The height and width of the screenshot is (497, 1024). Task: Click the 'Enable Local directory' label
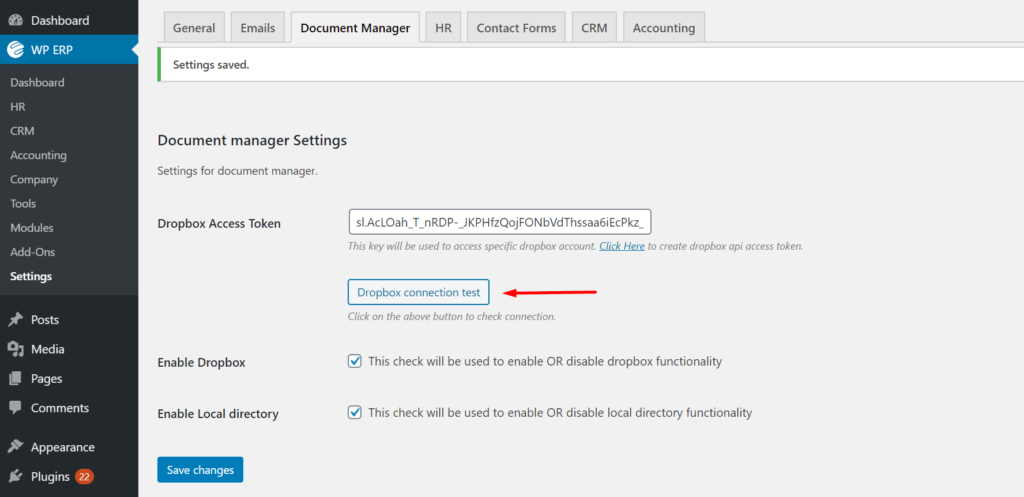click(x=218, y=414)
